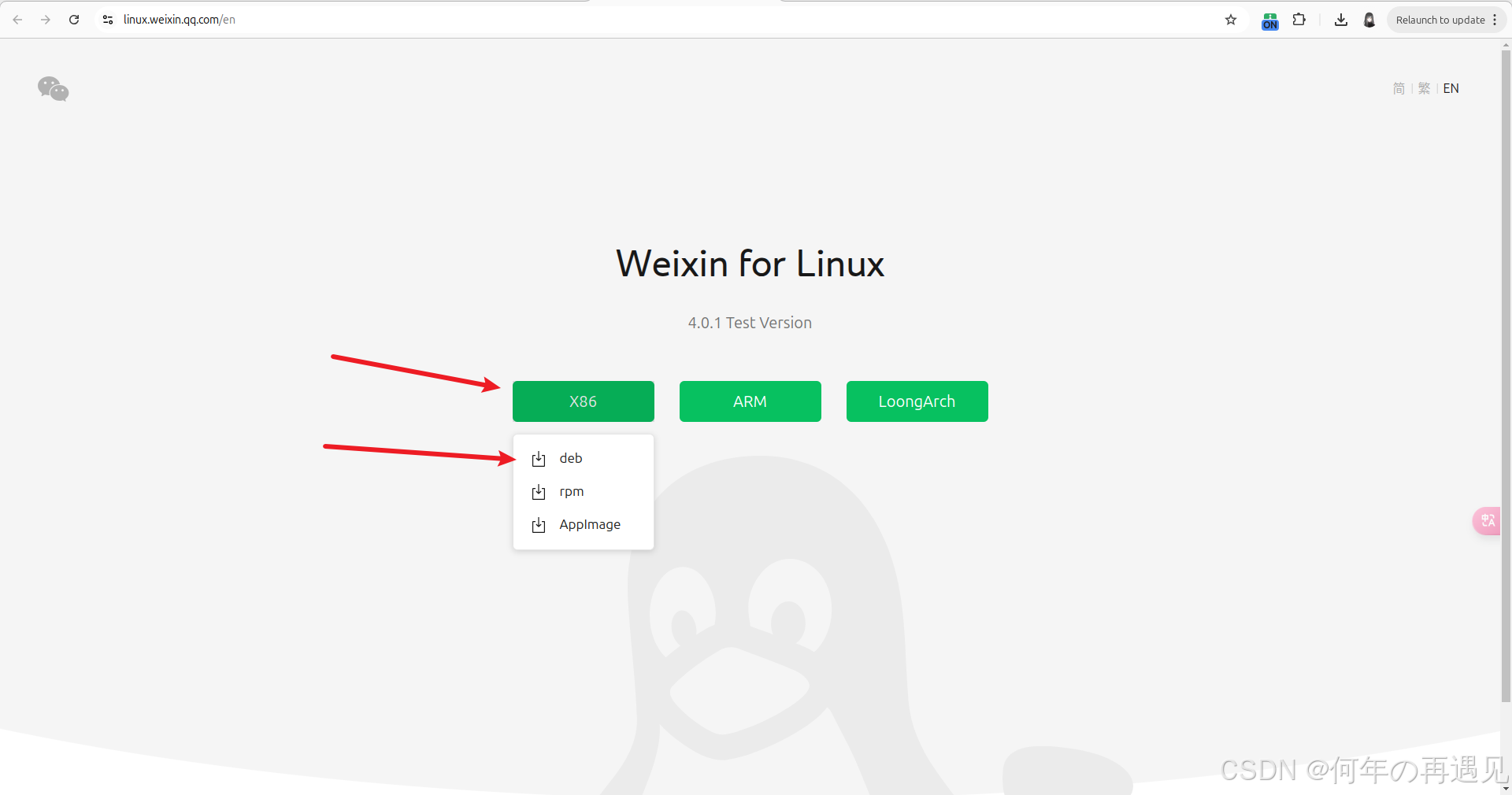Click the download icon beside rpm
1512x795 pixels.
tap(539, 492)
